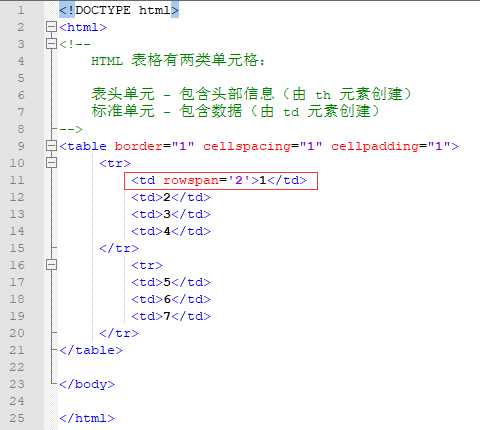Image resolution: width=480 pixels, height=430 pixels.
Task: Click the cellpadding="1" attribute
Action: 391,146
